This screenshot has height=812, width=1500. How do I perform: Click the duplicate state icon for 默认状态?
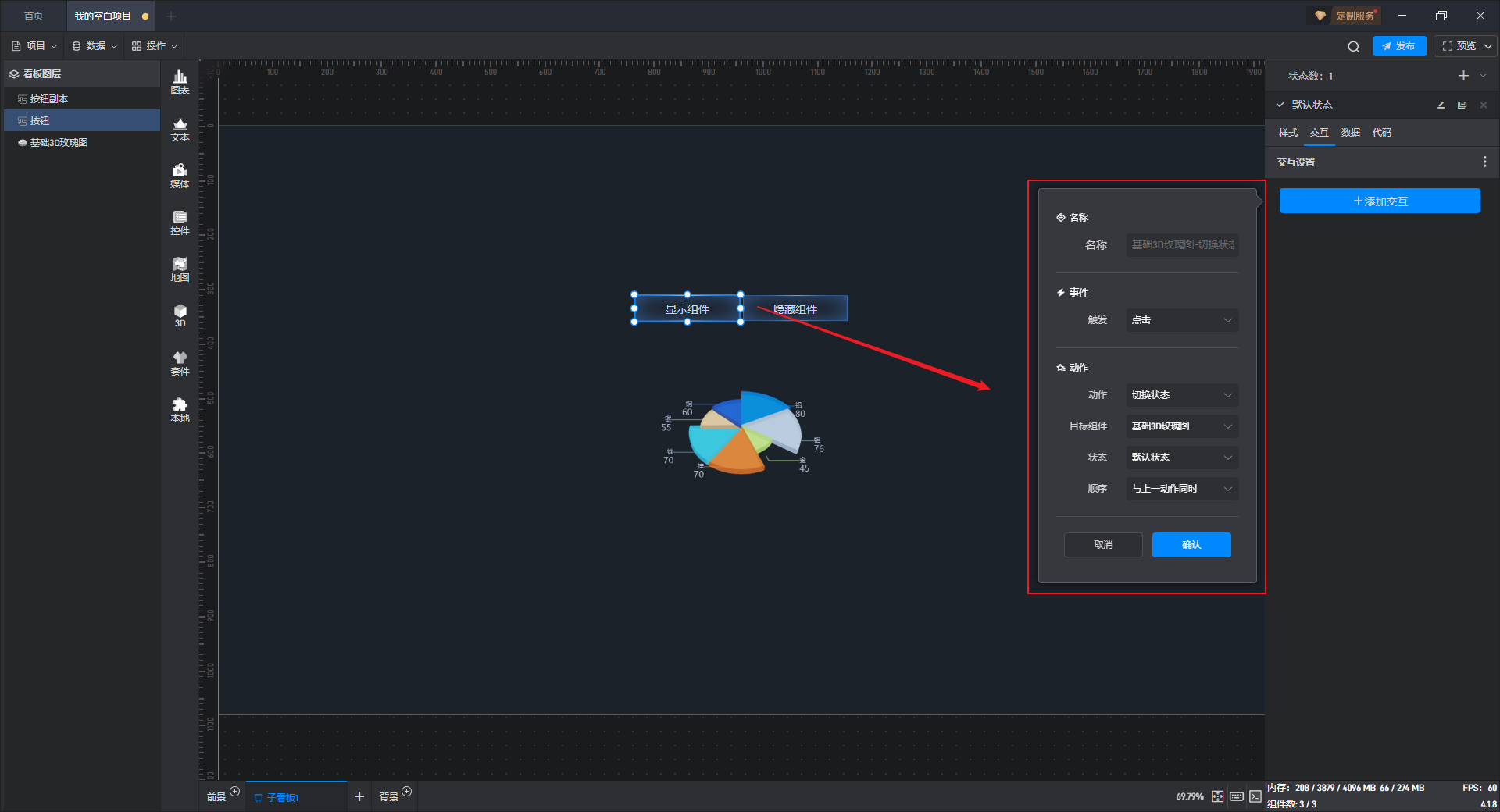click(1462, 105)
